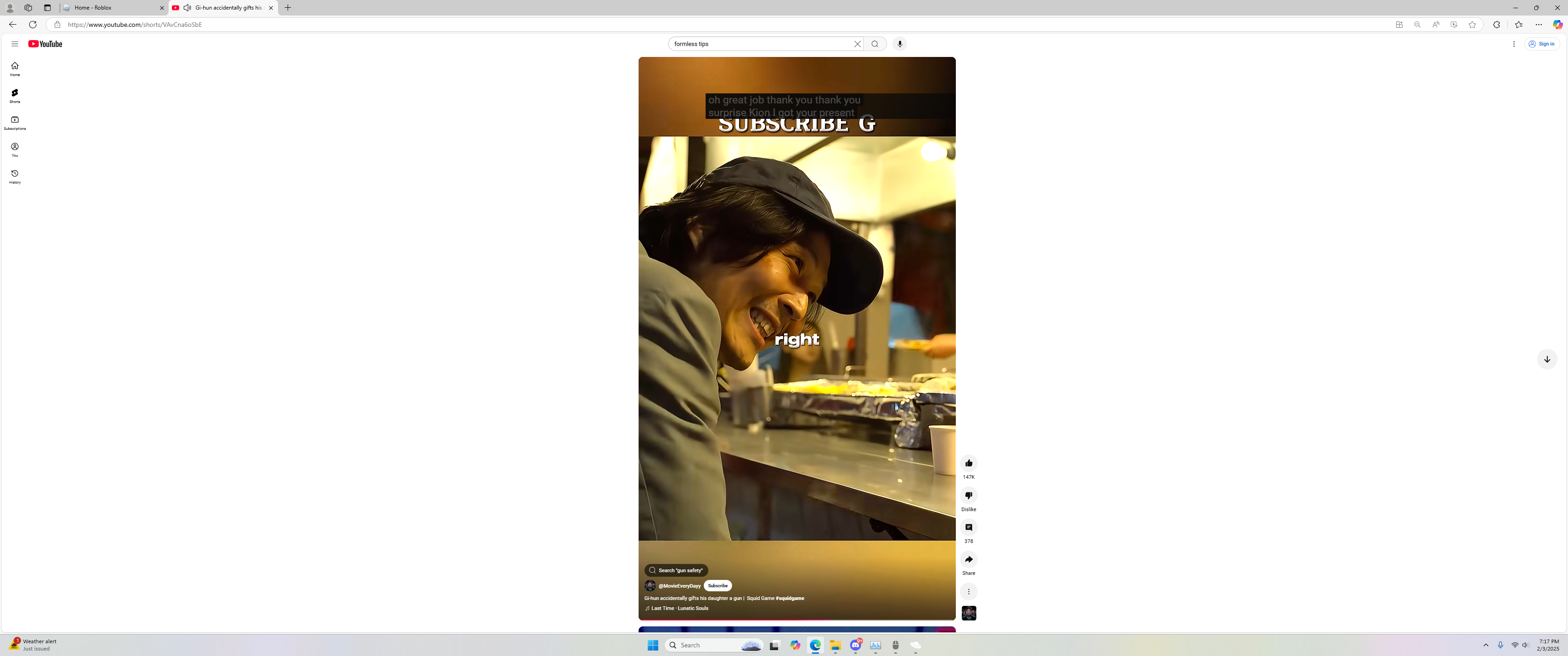Viewport: 1568px width, 656px height.
Task: Open the Weather alert widget
Action: coord(33,645)
